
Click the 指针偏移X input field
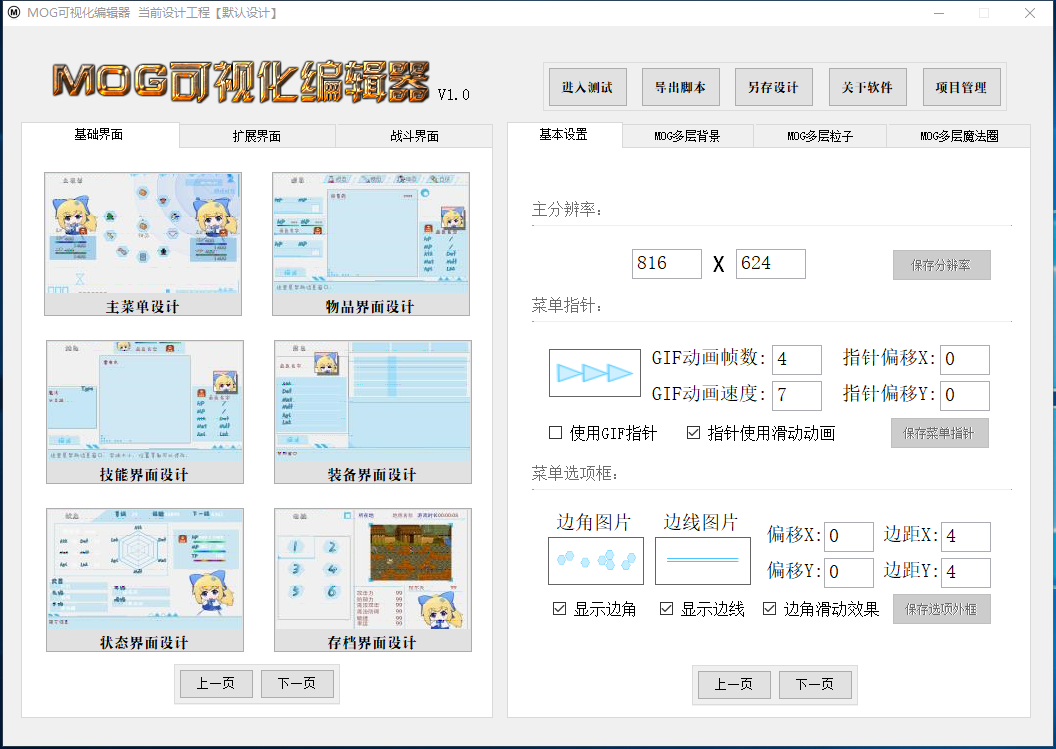[x=965, y=360]
